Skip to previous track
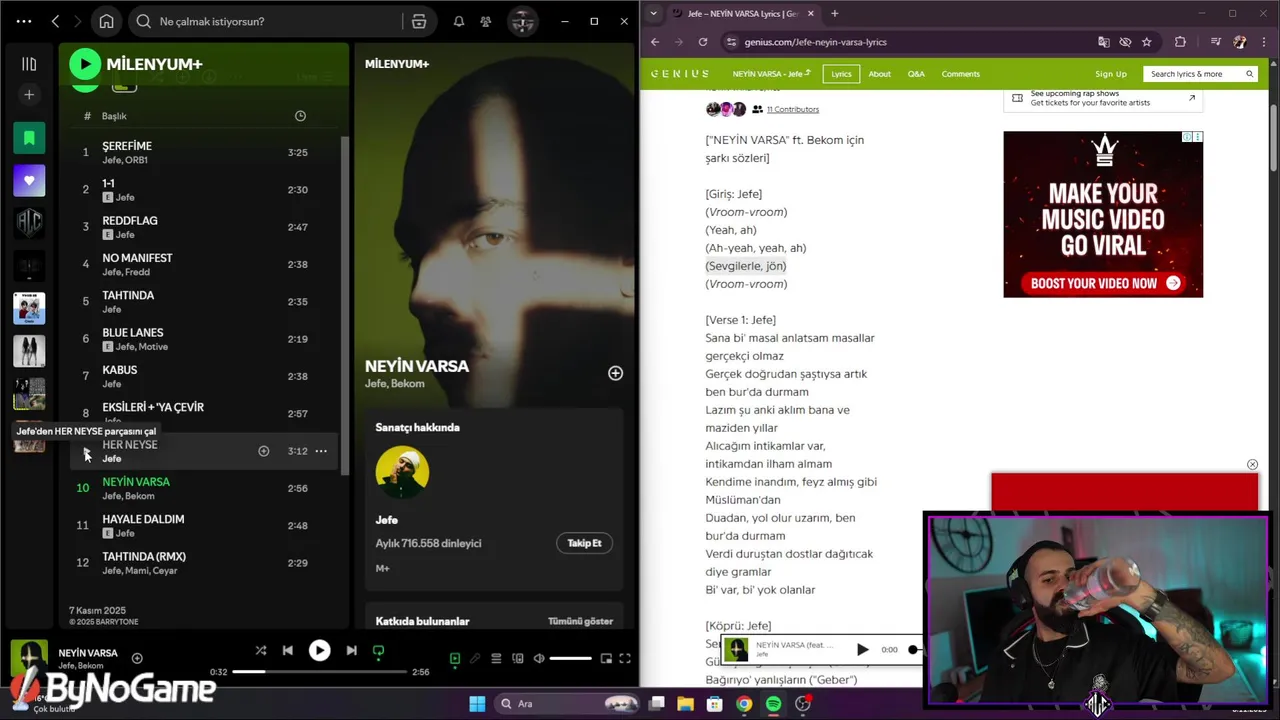This screenshot has width=1280, height=720. point(288,650)
